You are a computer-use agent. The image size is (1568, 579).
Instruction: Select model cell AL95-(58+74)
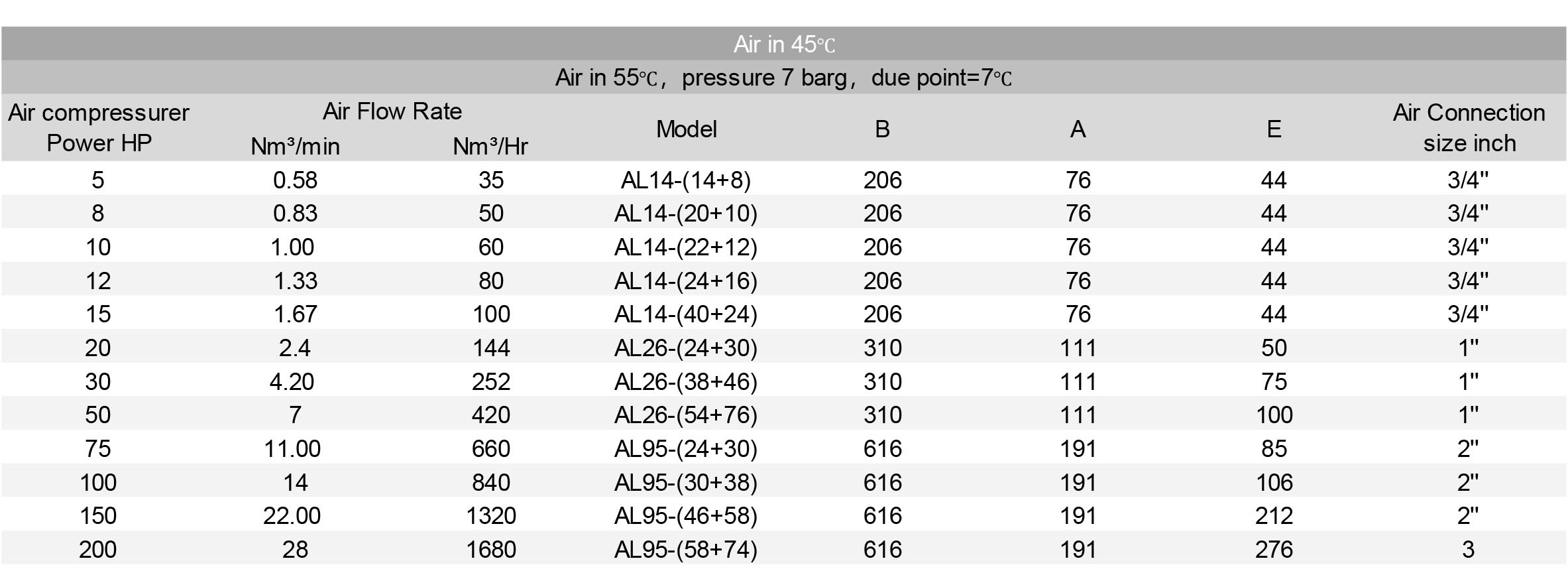pyautogui.click(x=686, y=549)
